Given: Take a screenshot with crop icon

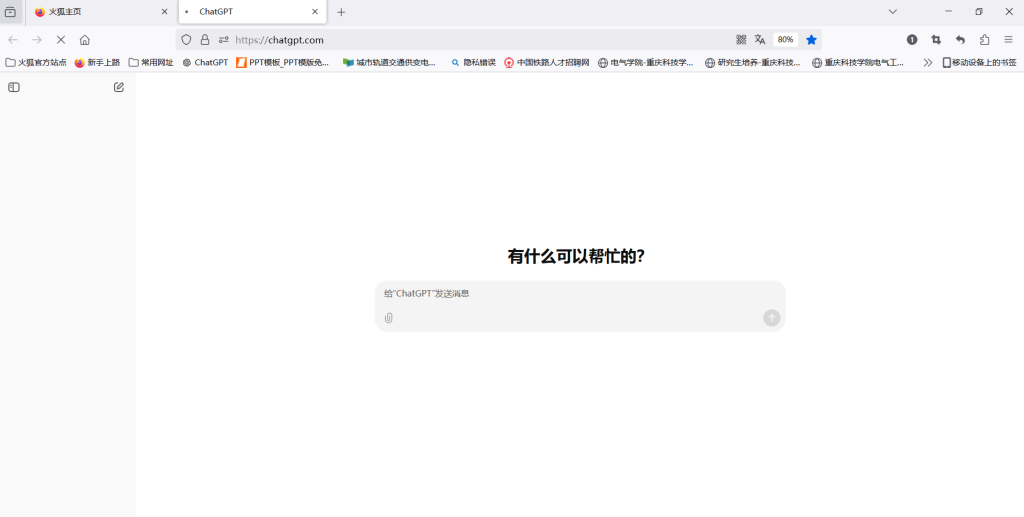Looking at the screenshot, I should point(936,40).
